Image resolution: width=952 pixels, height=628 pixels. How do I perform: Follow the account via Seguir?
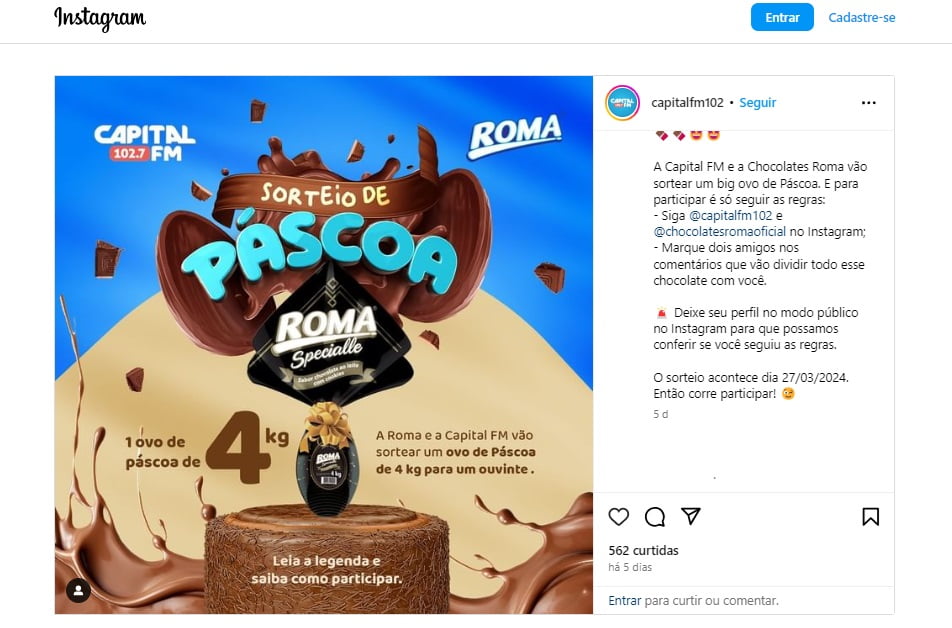pyautogui.click(x=758, y=103)
